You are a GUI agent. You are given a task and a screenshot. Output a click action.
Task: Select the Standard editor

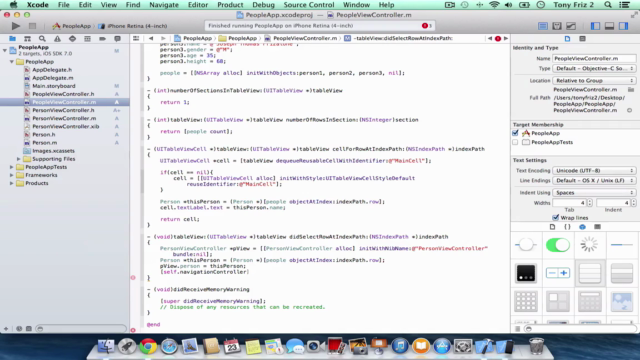(x=543, y=26)
